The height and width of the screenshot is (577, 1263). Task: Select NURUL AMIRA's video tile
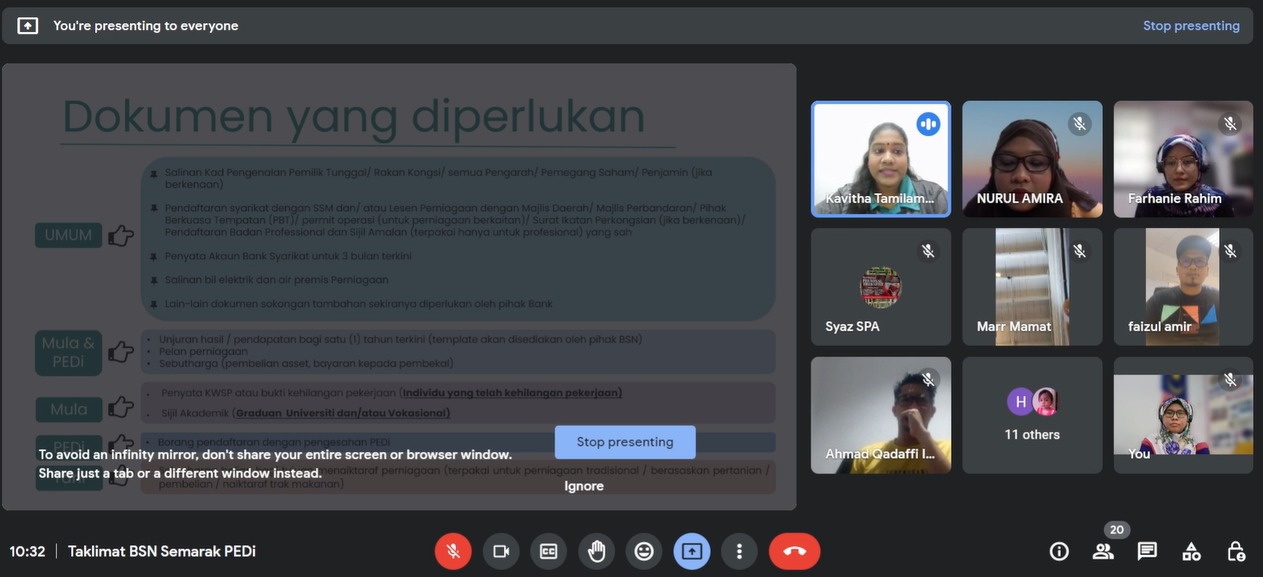coord(1032,158)
